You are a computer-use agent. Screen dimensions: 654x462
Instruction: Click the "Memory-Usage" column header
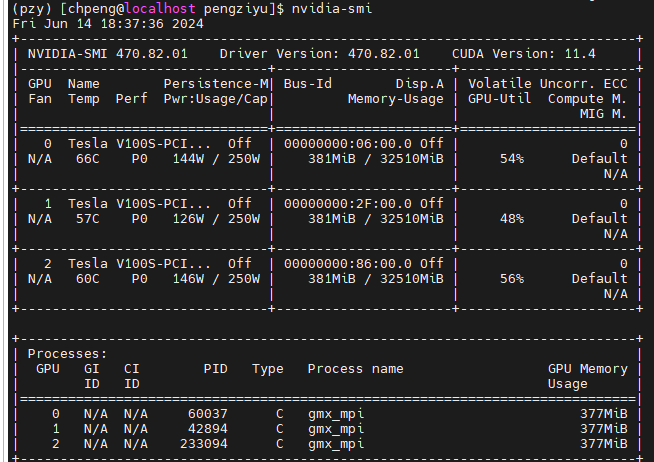[396, 99]
